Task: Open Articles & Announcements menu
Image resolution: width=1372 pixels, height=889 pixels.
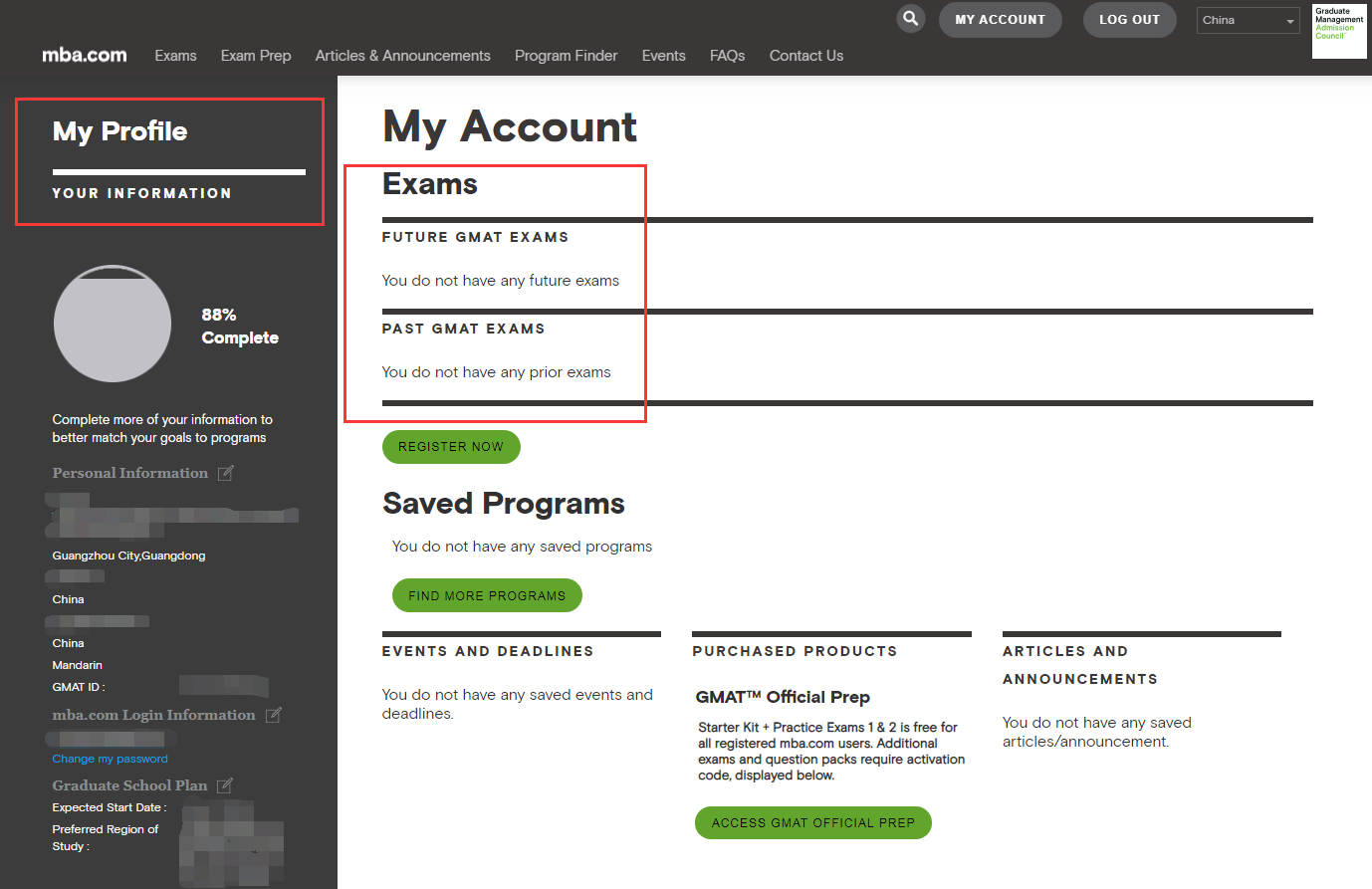Action: click(403, 56)
